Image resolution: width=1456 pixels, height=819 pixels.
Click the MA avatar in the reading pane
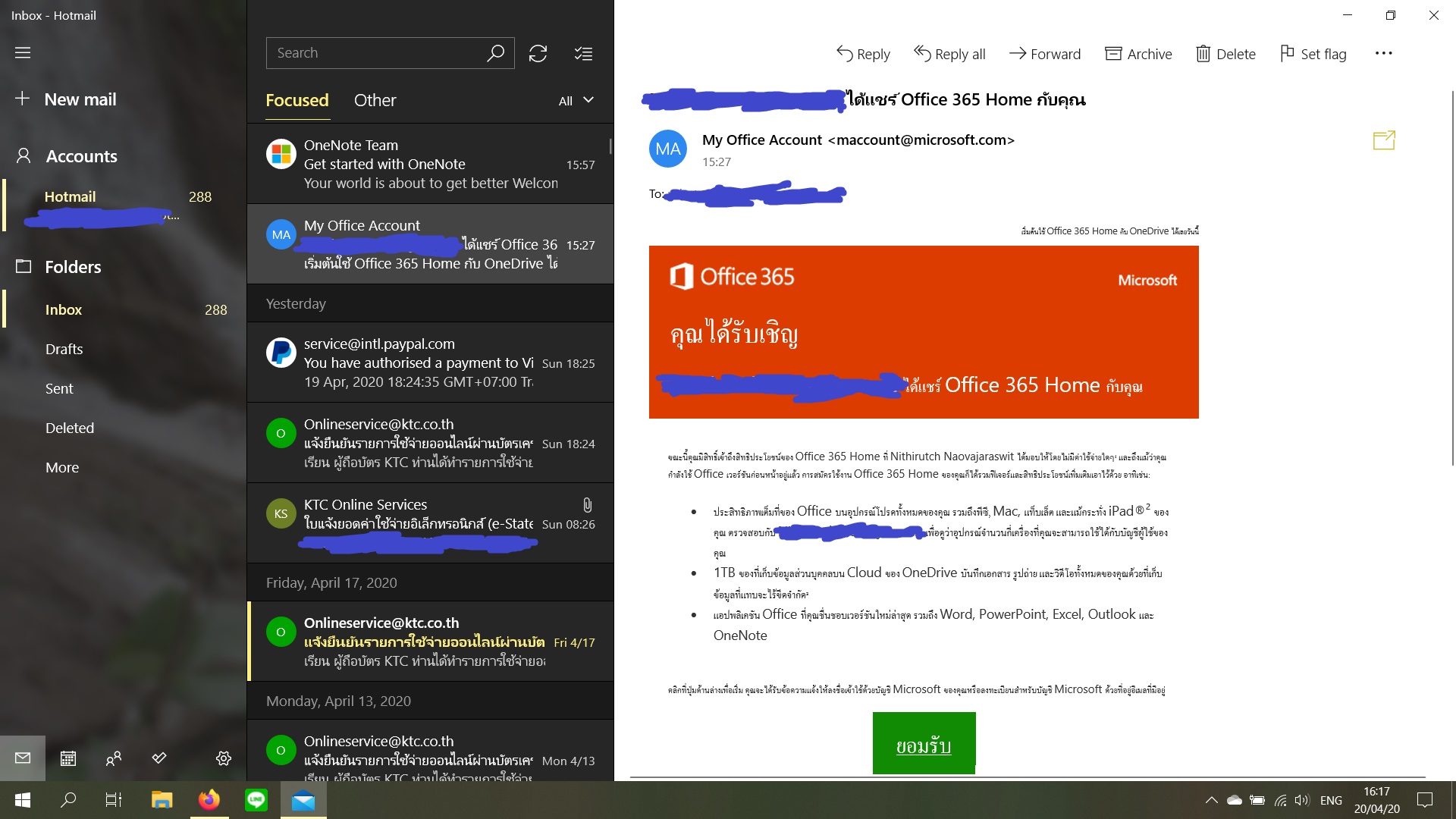pos(668,149)
